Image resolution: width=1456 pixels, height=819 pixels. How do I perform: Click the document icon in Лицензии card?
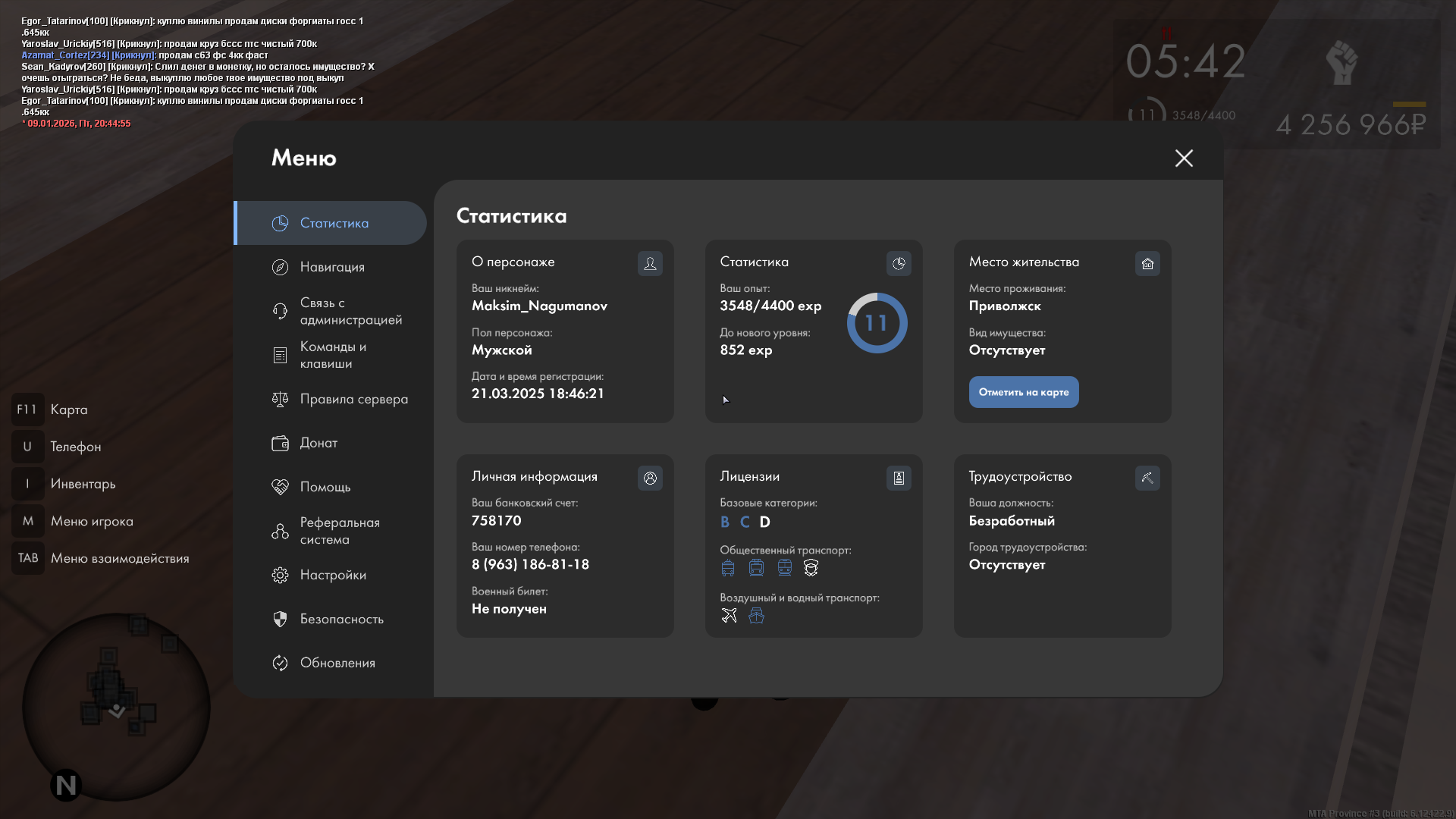point(899,478)
